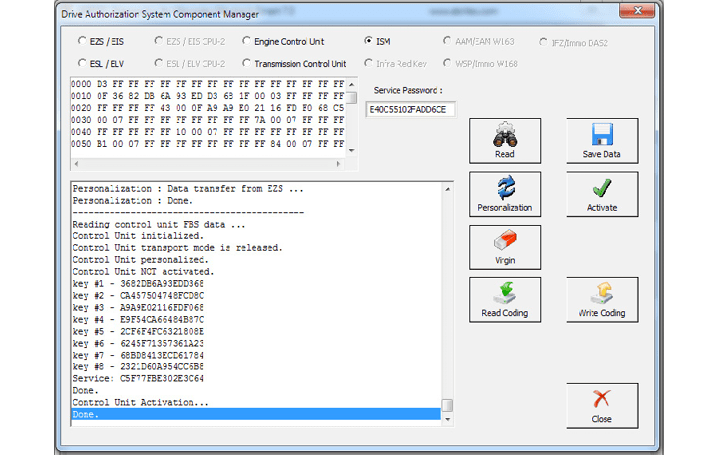Choose the Engine Control Unit option

pos(246,42)
